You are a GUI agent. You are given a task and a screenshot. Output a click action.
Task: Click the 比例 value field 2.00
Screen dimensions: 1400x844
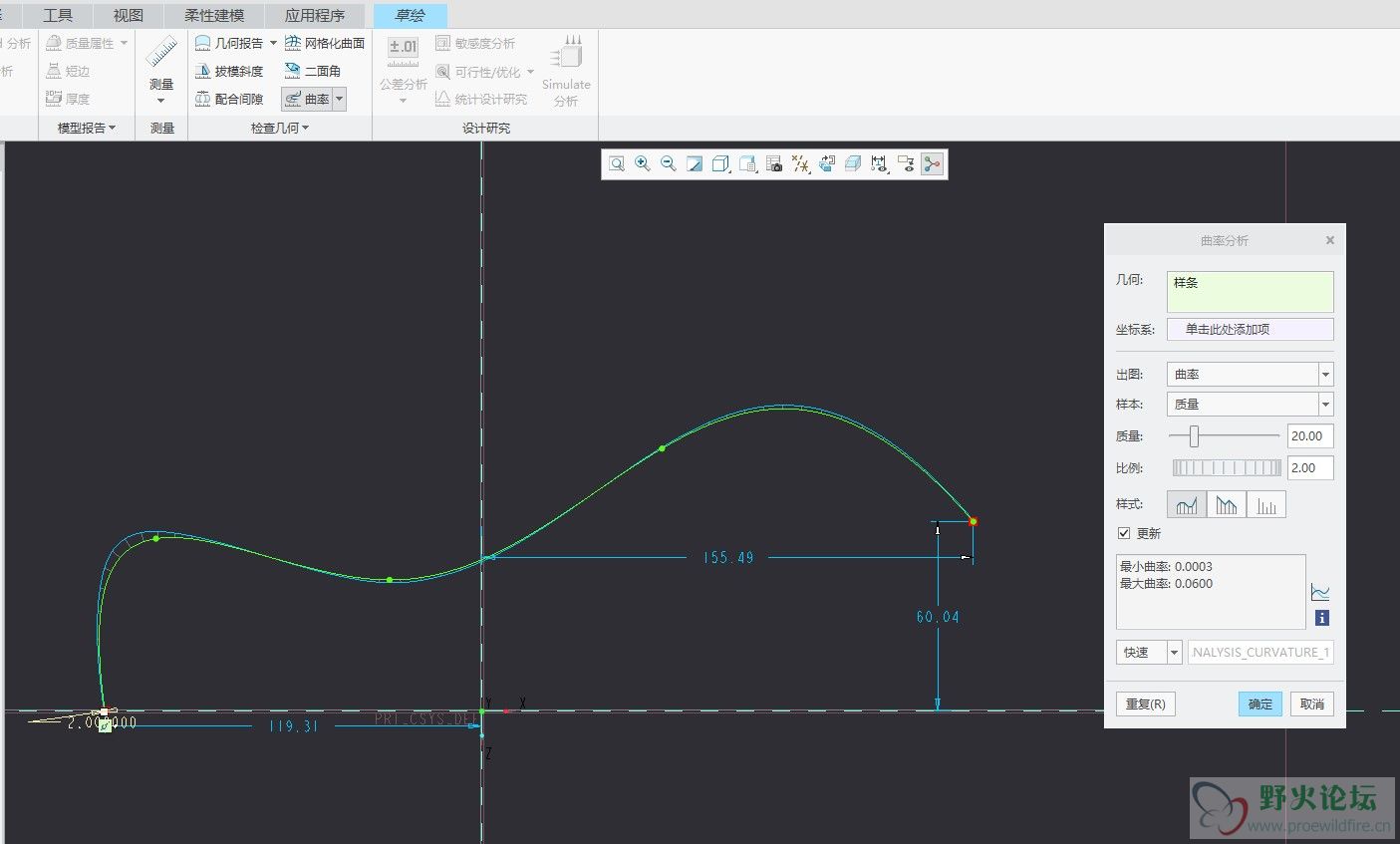1310,467
